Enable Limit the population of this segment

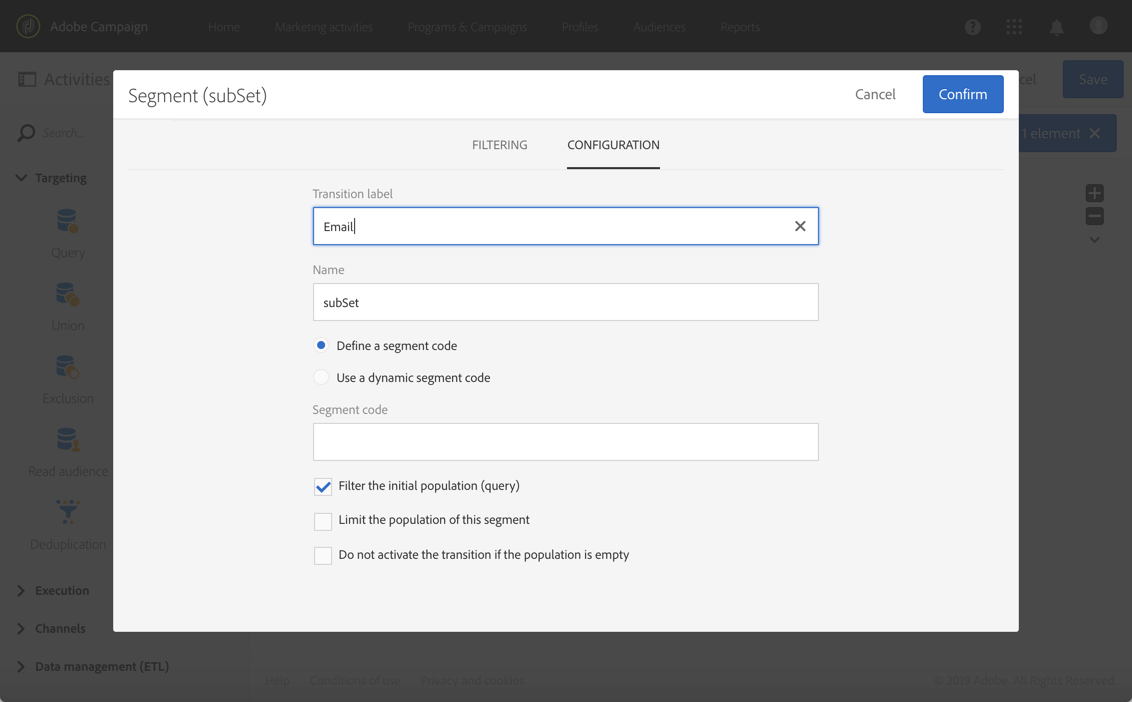pyautogui.click(x=323, y=521)
